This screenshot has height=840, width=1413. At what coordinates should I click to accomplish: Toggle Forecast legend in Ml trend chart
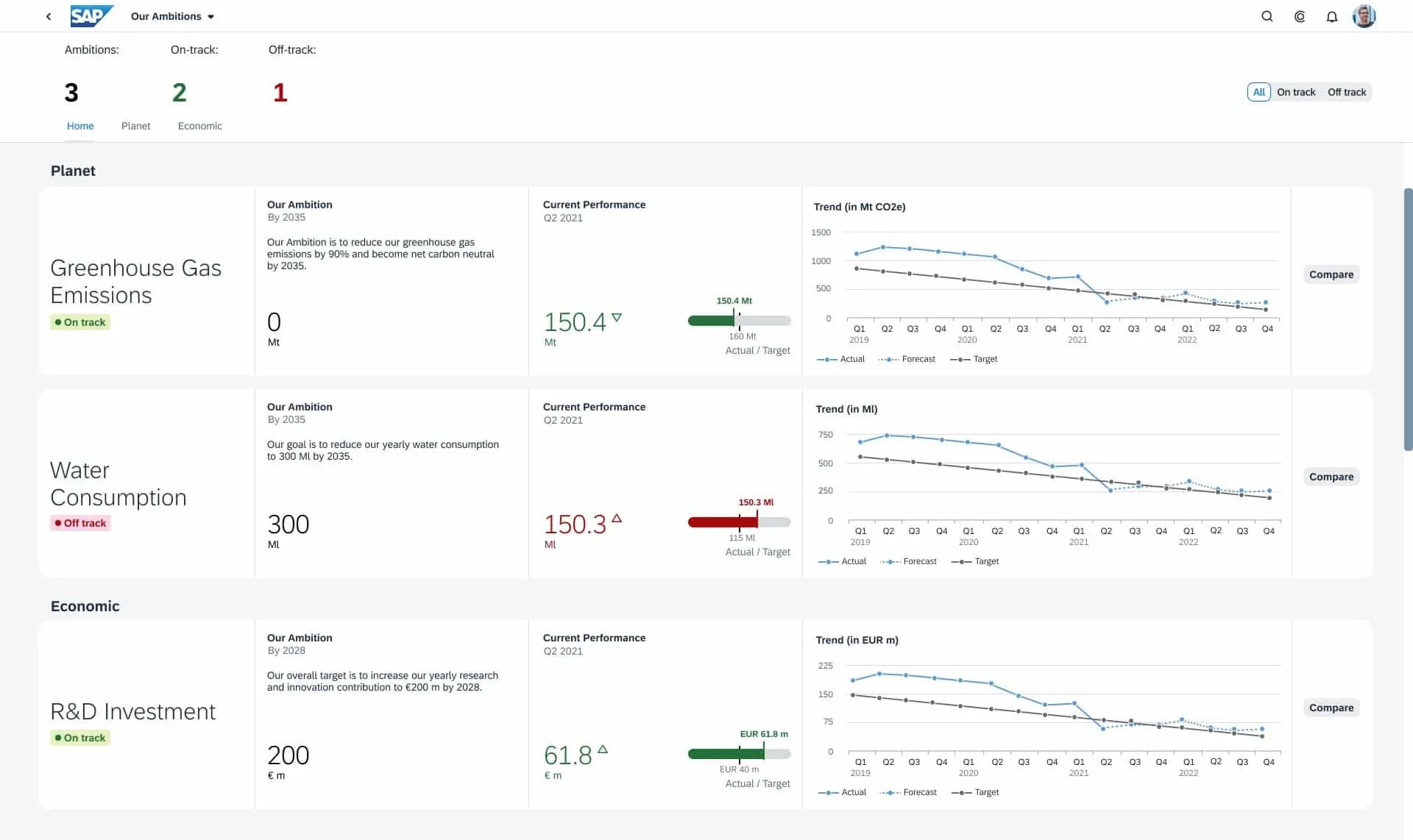pos(907,561)
